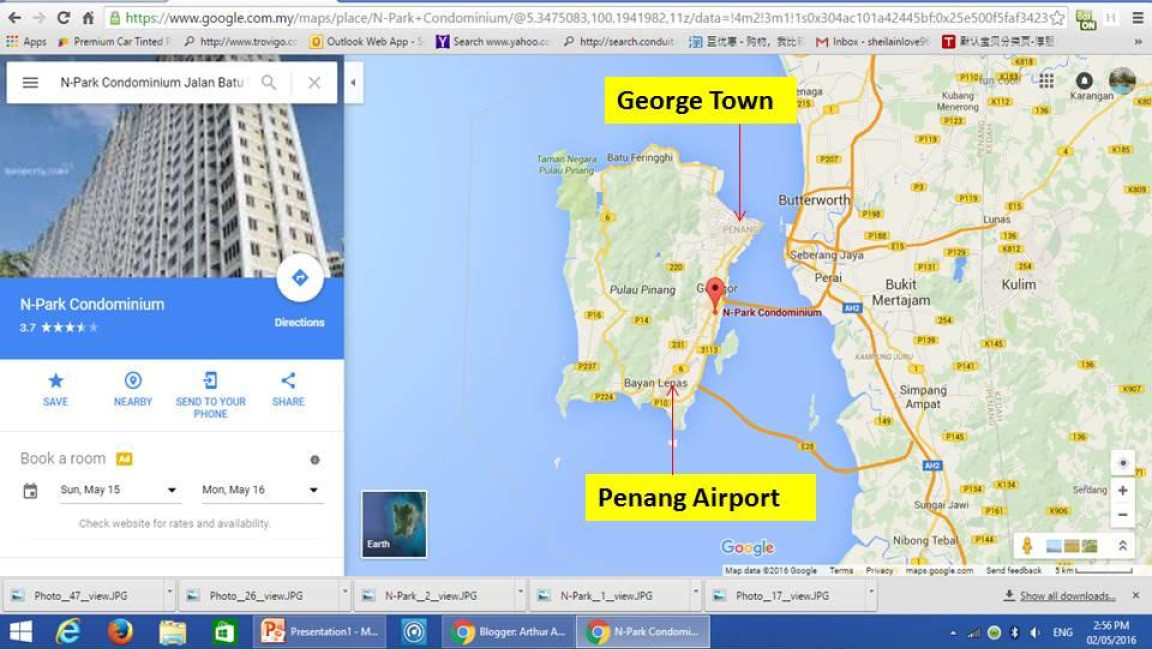Bookmark this page with the star icon
This screenshot has width=1152, height=650.
[1057, 18]
